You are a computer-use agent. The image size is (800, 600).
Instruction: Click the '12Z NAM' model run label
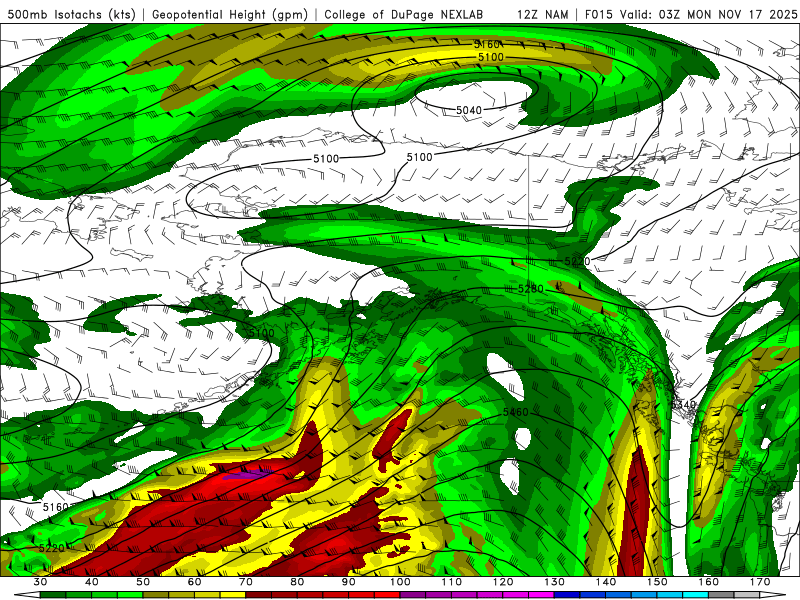(x=543, y=14)
